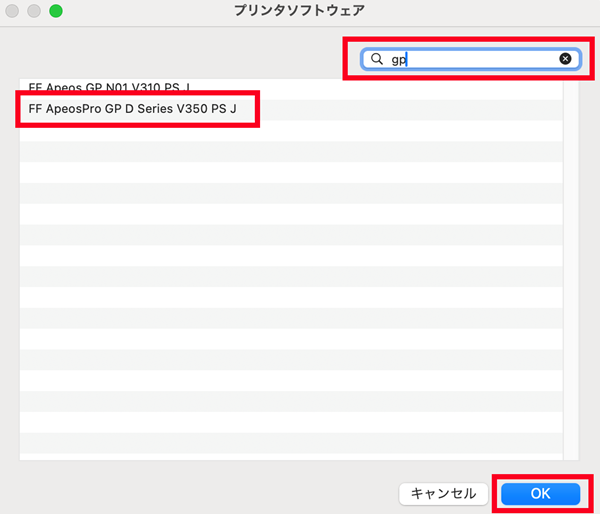Click first empty row below ApeosPro entry
Image resolution: width=600 pixels, height=514 pixels.
[x=290, y=130]
